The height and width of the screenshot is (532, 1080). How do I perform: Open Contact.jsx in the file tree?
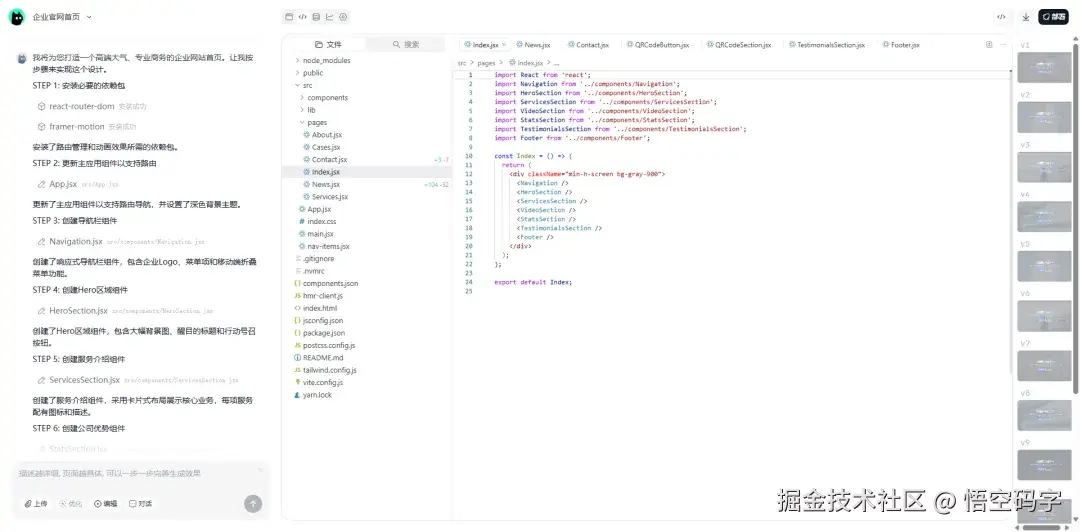point(329,160)
